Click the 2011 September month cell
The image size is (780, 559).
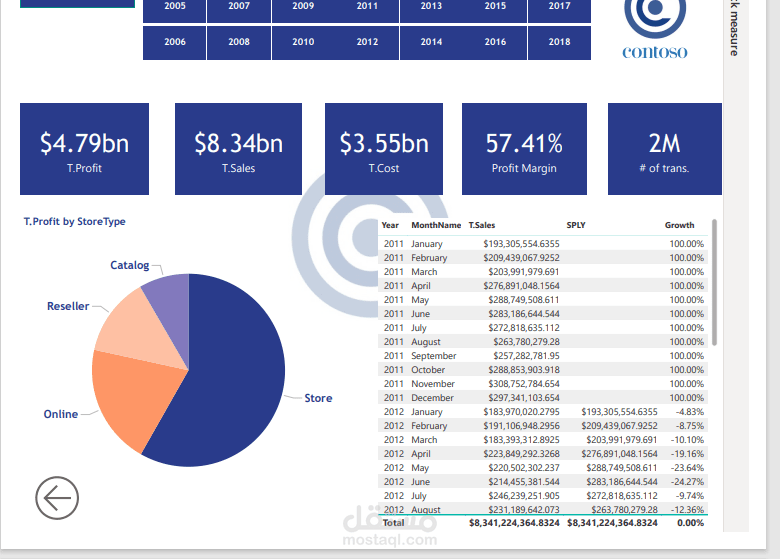(434, 356)
